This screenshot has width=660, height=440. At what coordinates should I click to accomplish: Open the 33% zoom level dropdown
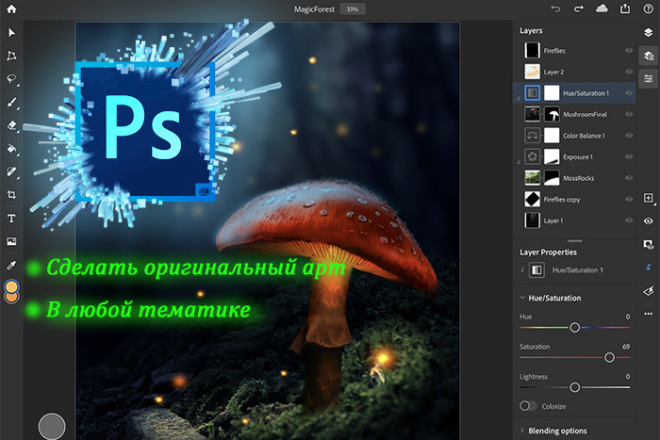(353, 9)
